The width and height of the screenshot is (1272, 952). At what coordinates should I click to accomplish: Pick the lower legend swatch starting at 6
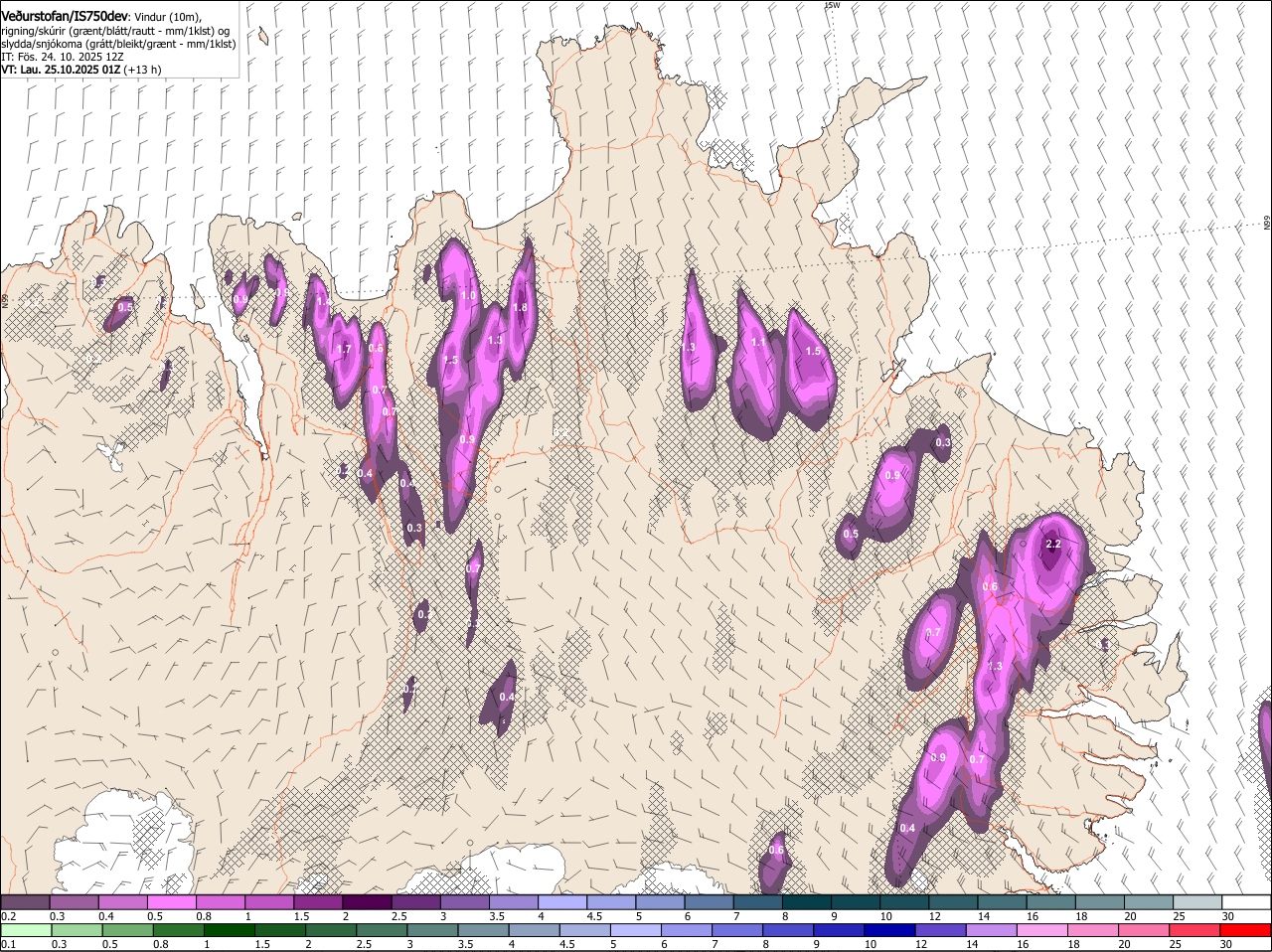point(687,930)
